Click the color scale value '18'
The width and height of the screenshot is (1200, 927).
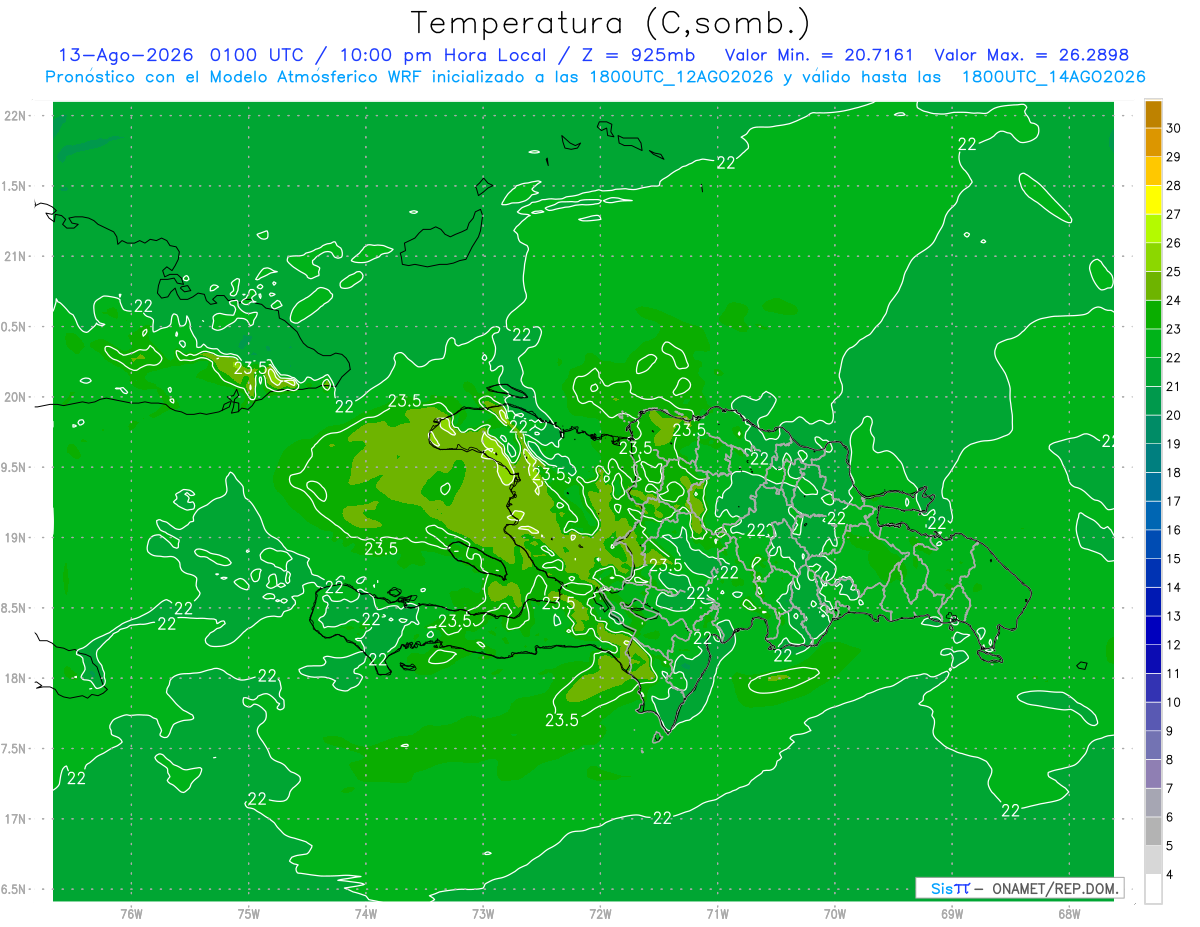[1174, 472]
